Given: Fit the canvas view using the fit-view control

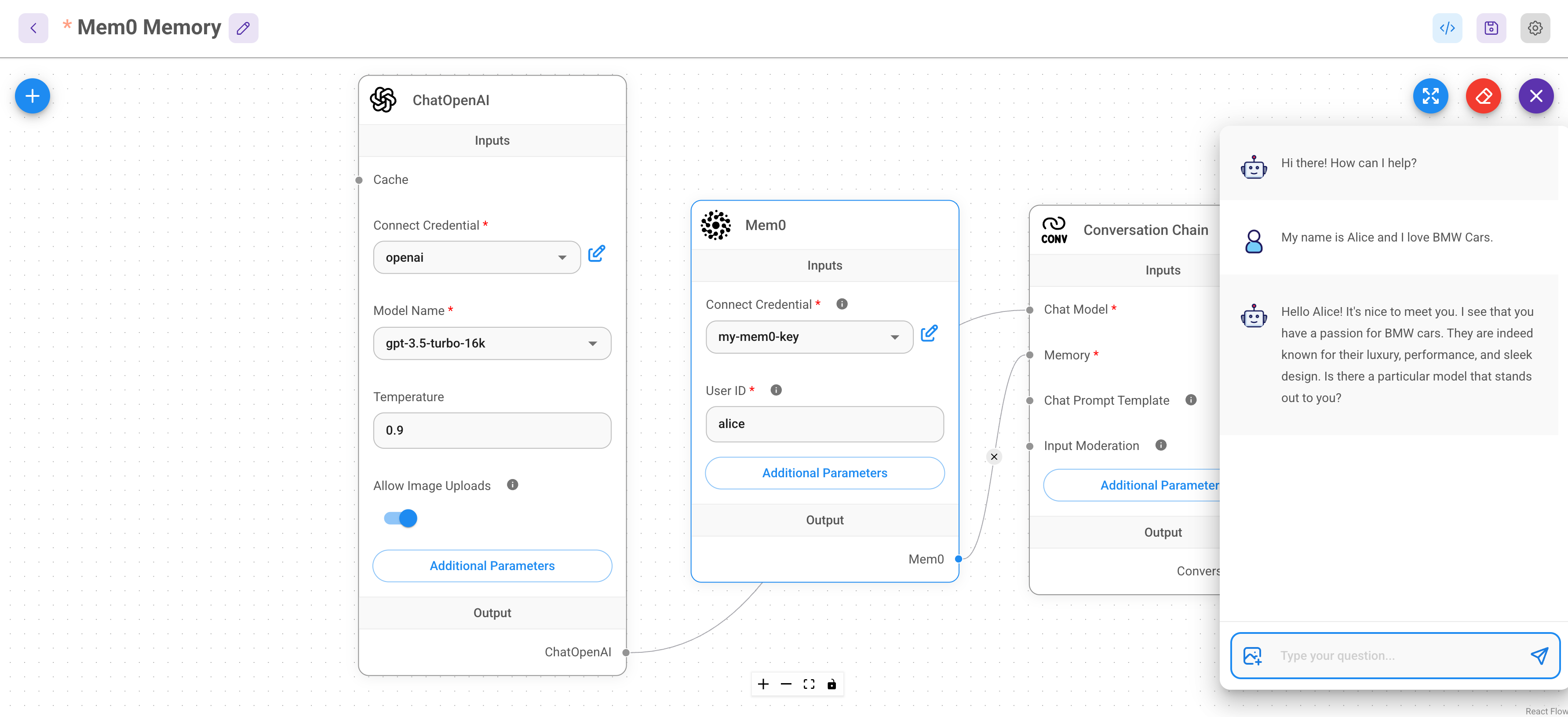Looking at the screenshot, I should 808,684.
